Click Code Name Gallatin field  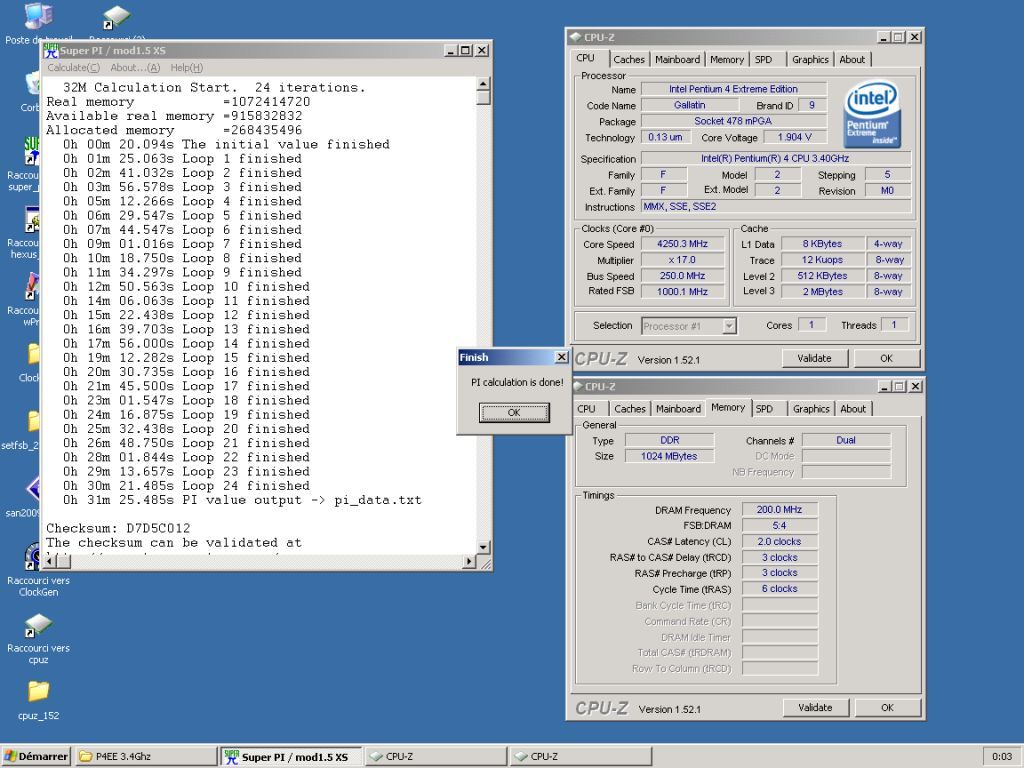[x=690, y=105]
